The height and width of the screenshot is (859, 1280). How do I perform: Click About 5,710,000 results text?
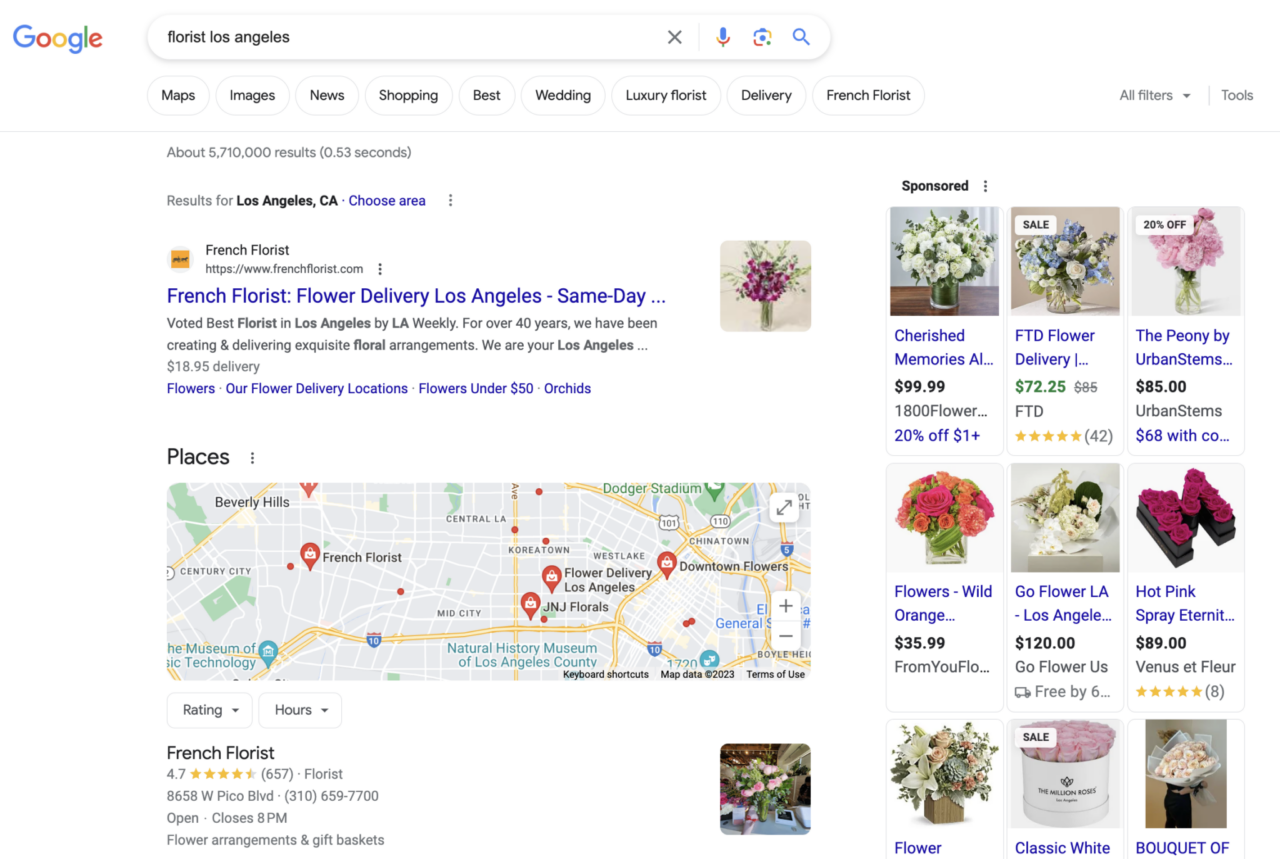click(289, 152)
